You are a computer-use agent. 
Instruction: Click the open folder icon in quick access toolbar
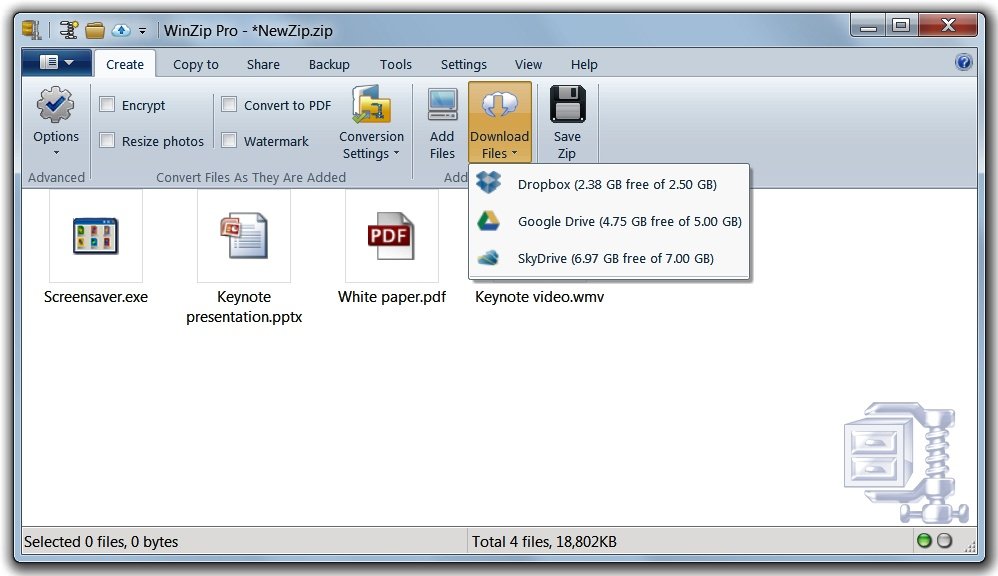pyautogui.click(x=95, y=30)
